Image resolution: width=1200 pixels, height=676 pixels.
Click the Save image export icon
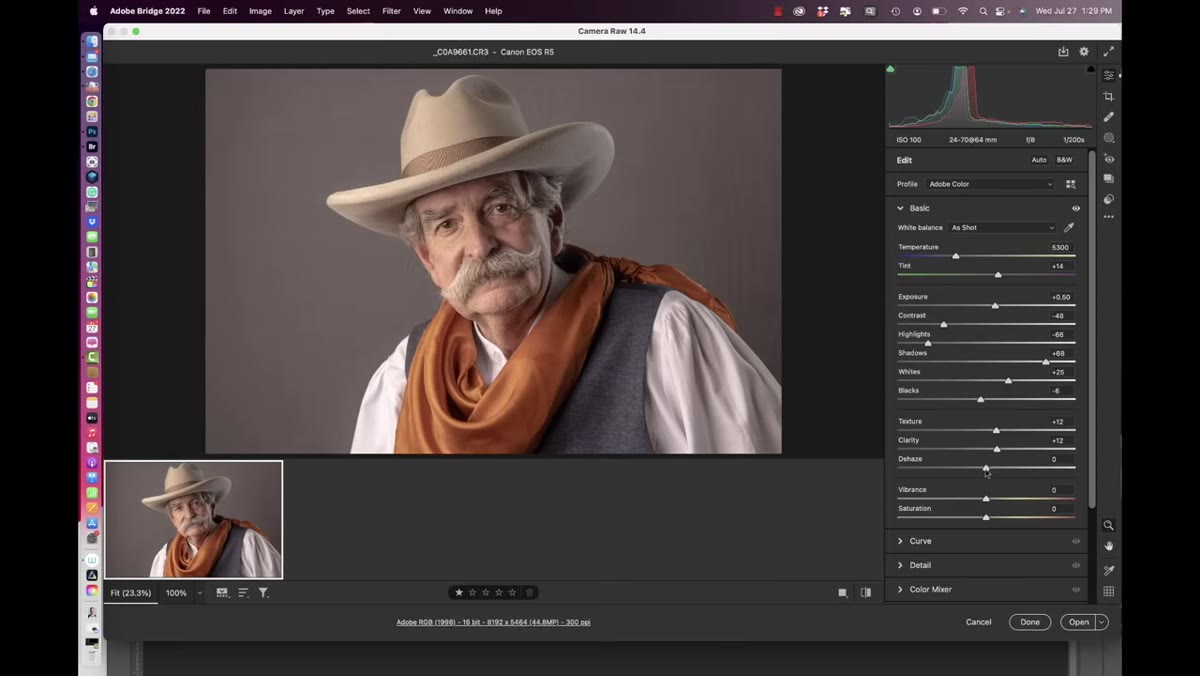pos(1064,51)
